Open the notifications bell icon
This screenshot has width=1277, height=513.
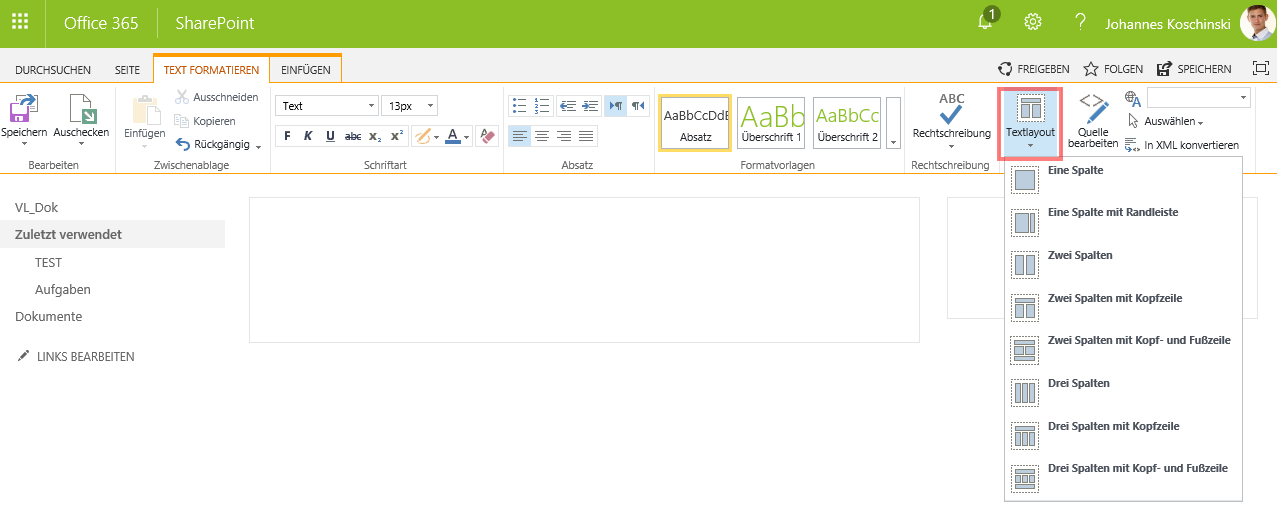click(x=986, y=23)
